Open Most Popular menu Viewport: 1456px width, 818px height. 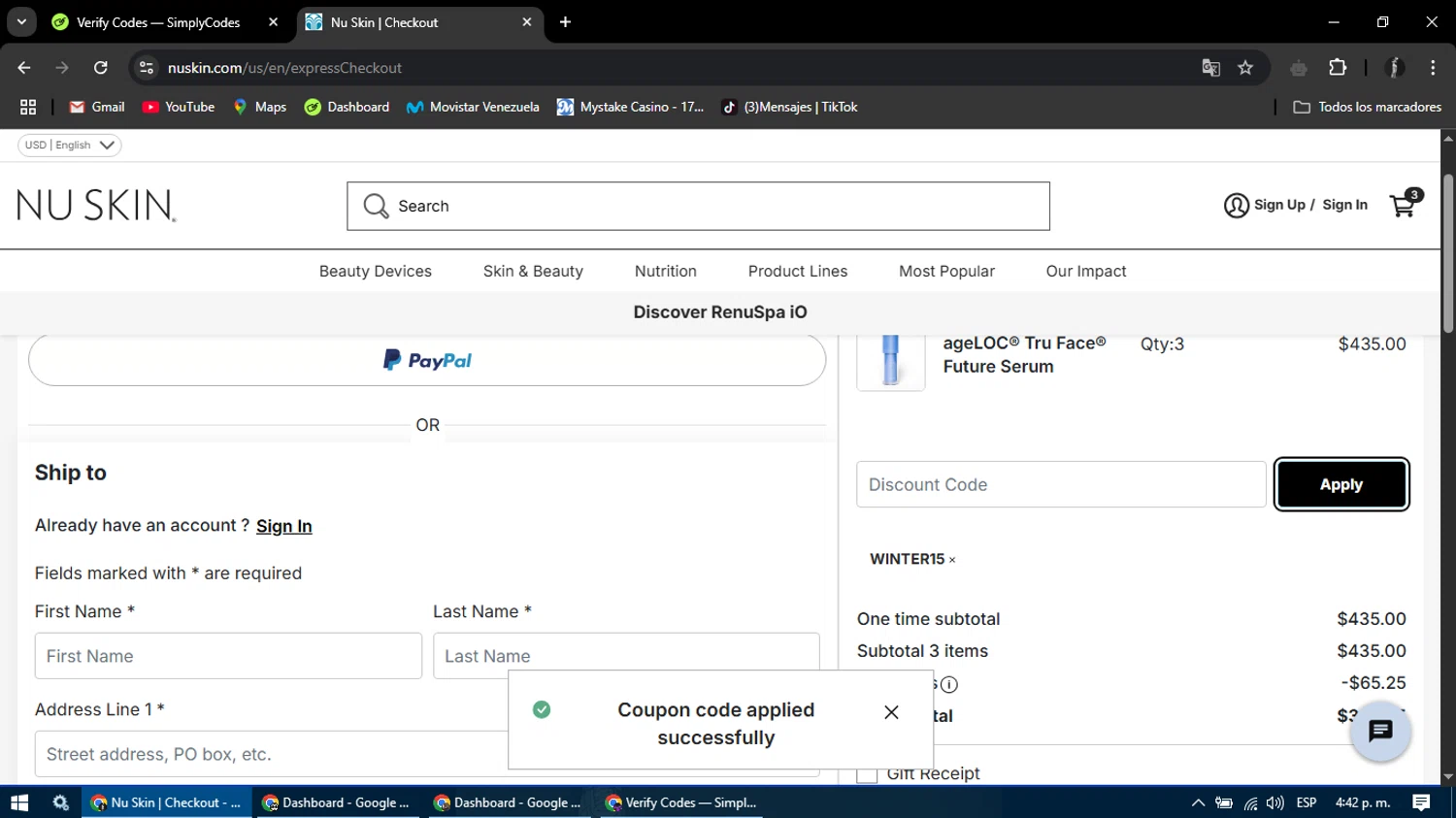(x=946, y=272)
